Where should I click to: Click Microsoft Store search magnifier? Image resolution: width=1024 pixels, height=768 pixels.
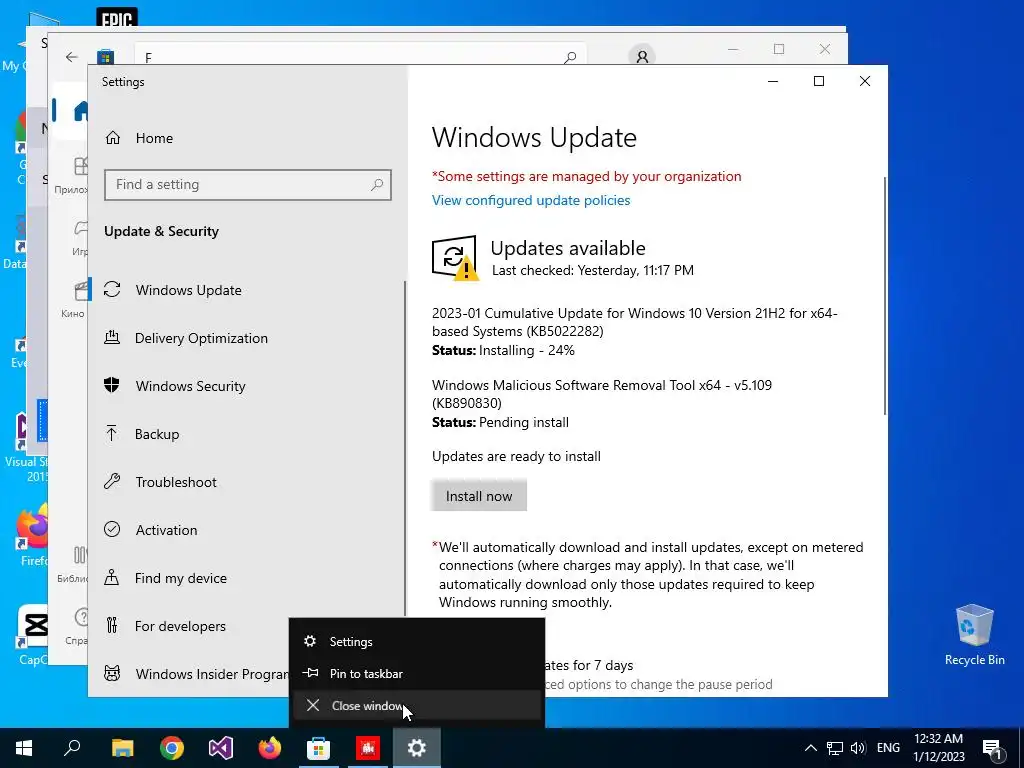[570, 57]
